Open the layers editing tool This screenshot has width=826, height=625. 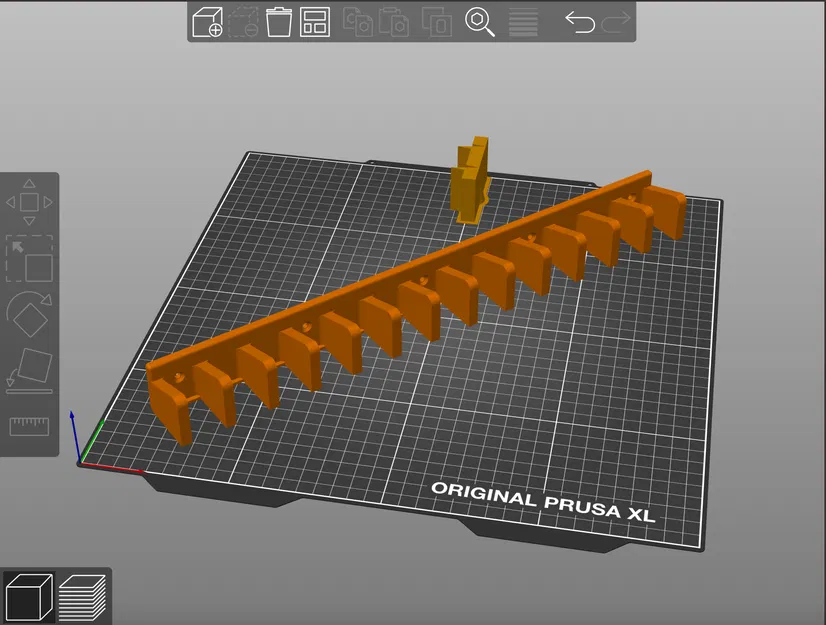pyautogui.click(x=523, y=22)
